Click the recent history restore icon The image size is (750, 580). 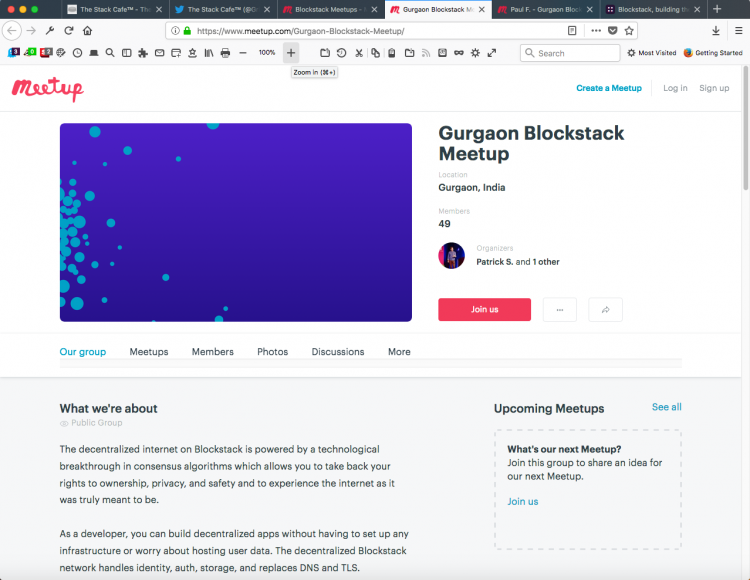click(x=342, y=53)
